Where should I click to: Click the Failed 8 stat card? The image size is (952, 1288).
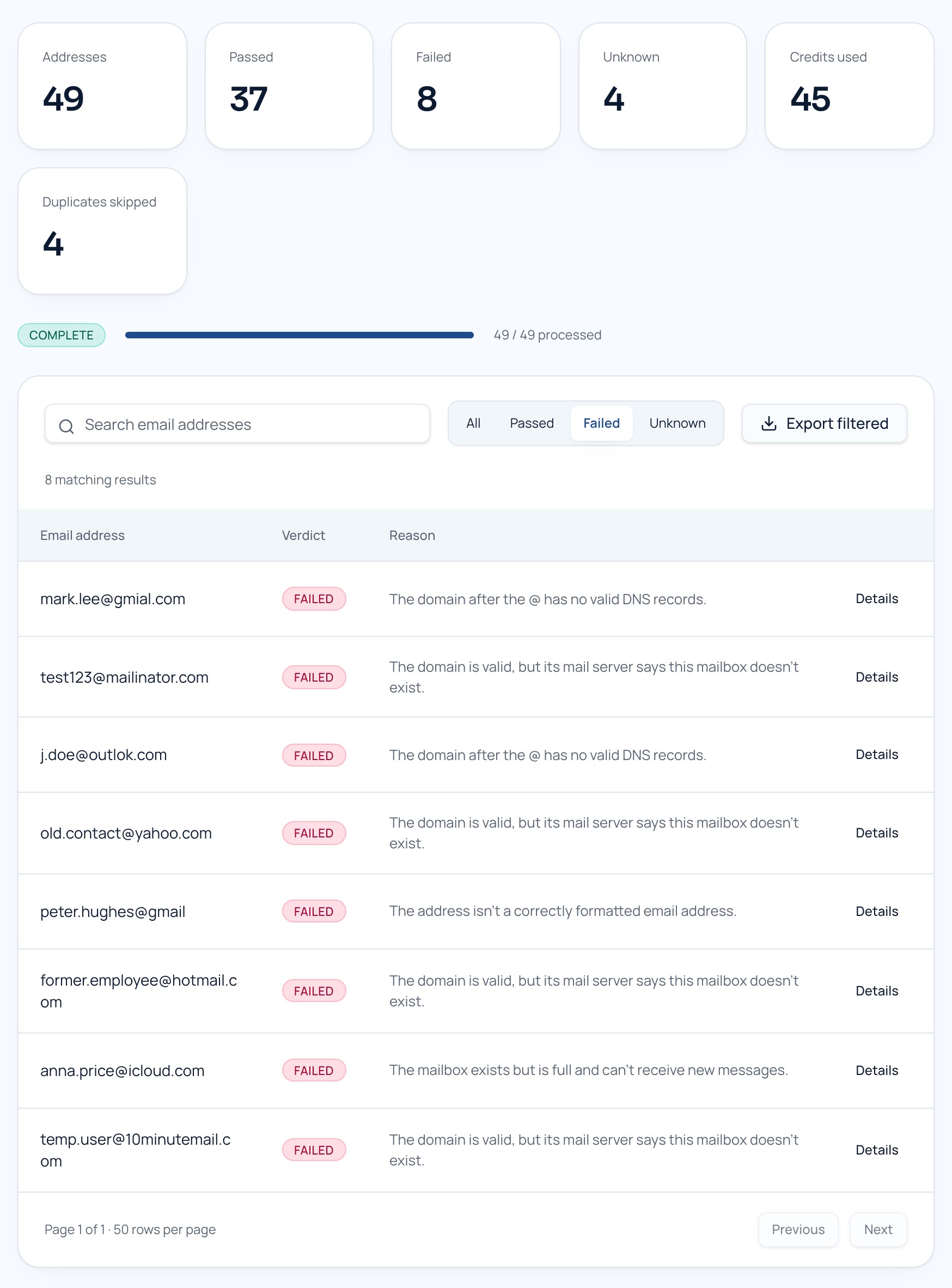point(476,86)
